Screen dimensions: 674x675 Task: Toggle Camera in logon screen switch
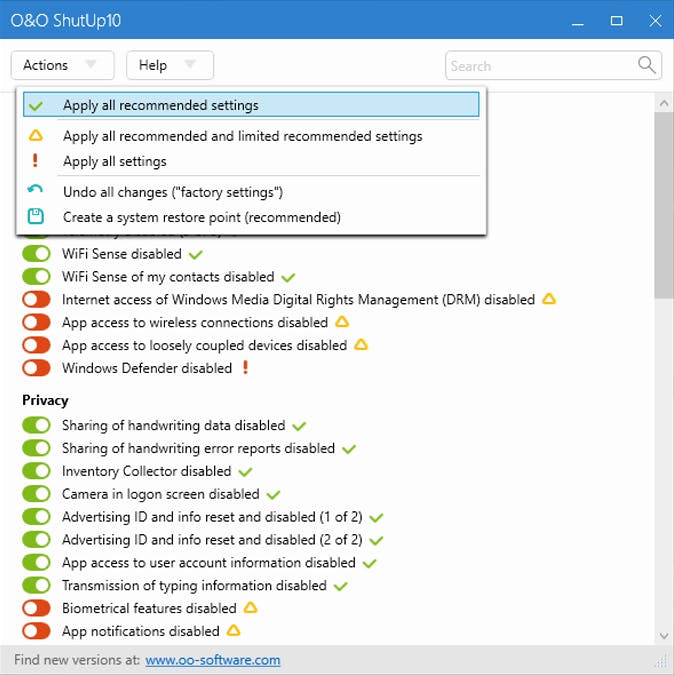click(x=37, y=494)
